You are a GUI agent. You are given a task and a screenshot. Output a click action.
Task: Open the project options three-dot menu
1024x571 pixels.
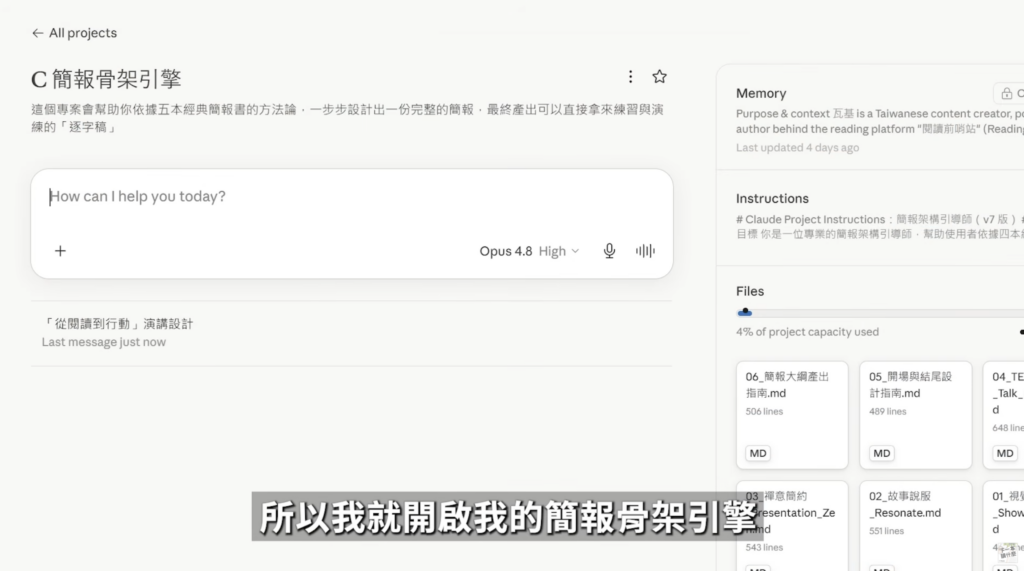(x=630, y=77)
